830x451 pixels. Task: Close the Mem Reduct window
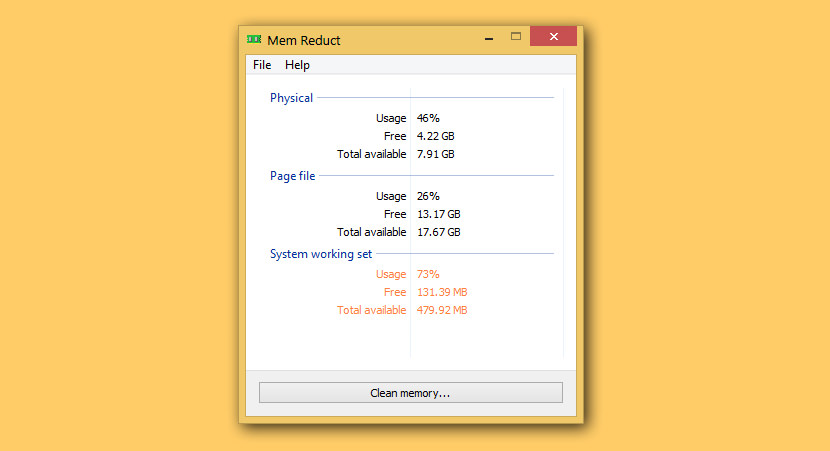553,36
